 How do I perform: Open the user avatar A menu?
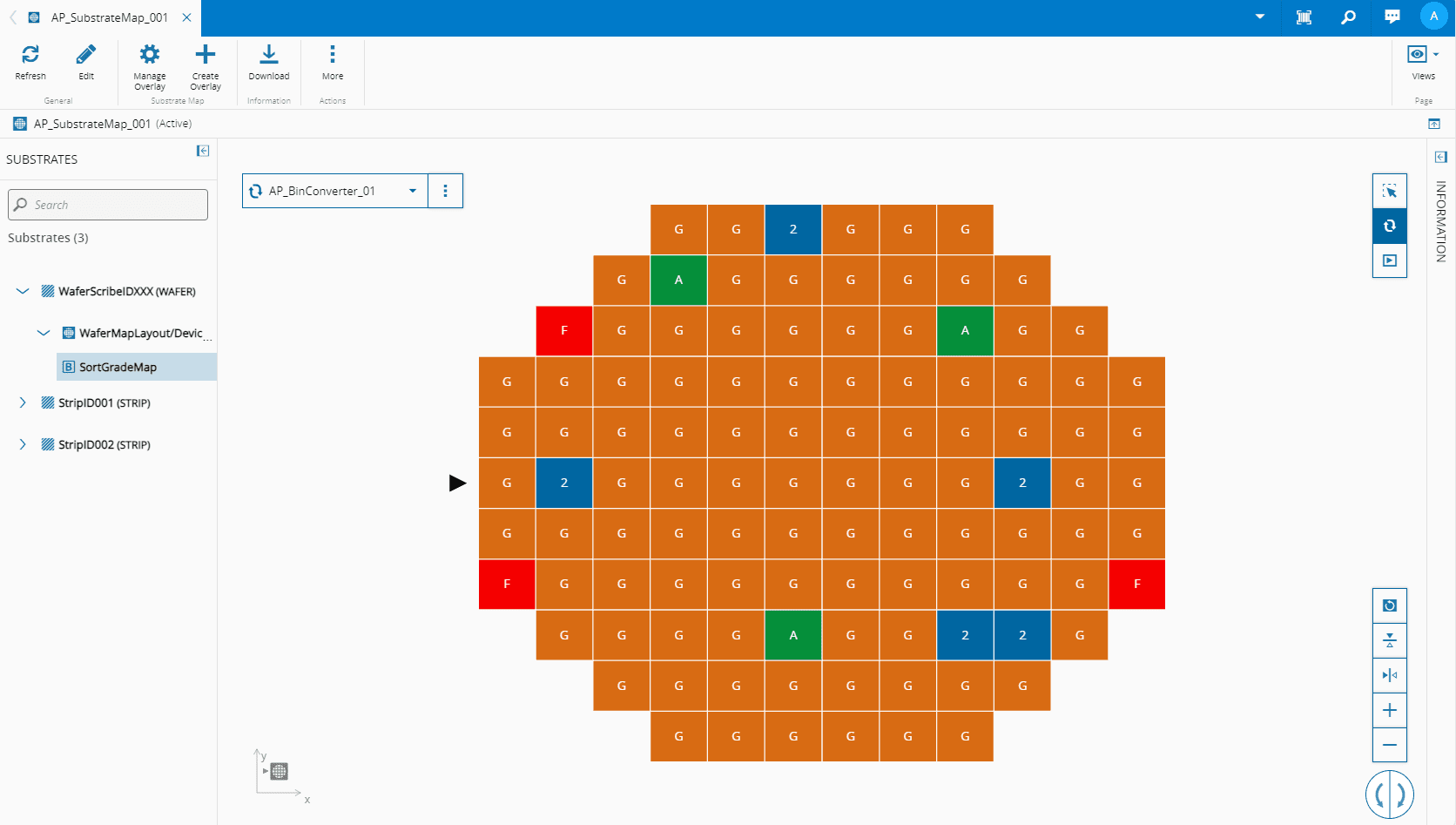[1433, 17]
